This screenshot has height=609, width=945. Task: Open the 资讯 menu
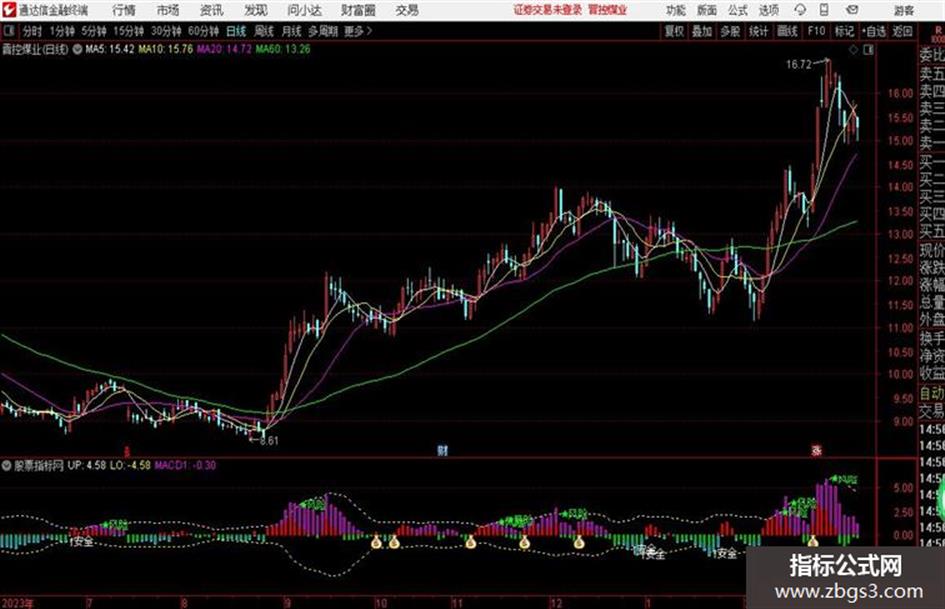point(212,10)
